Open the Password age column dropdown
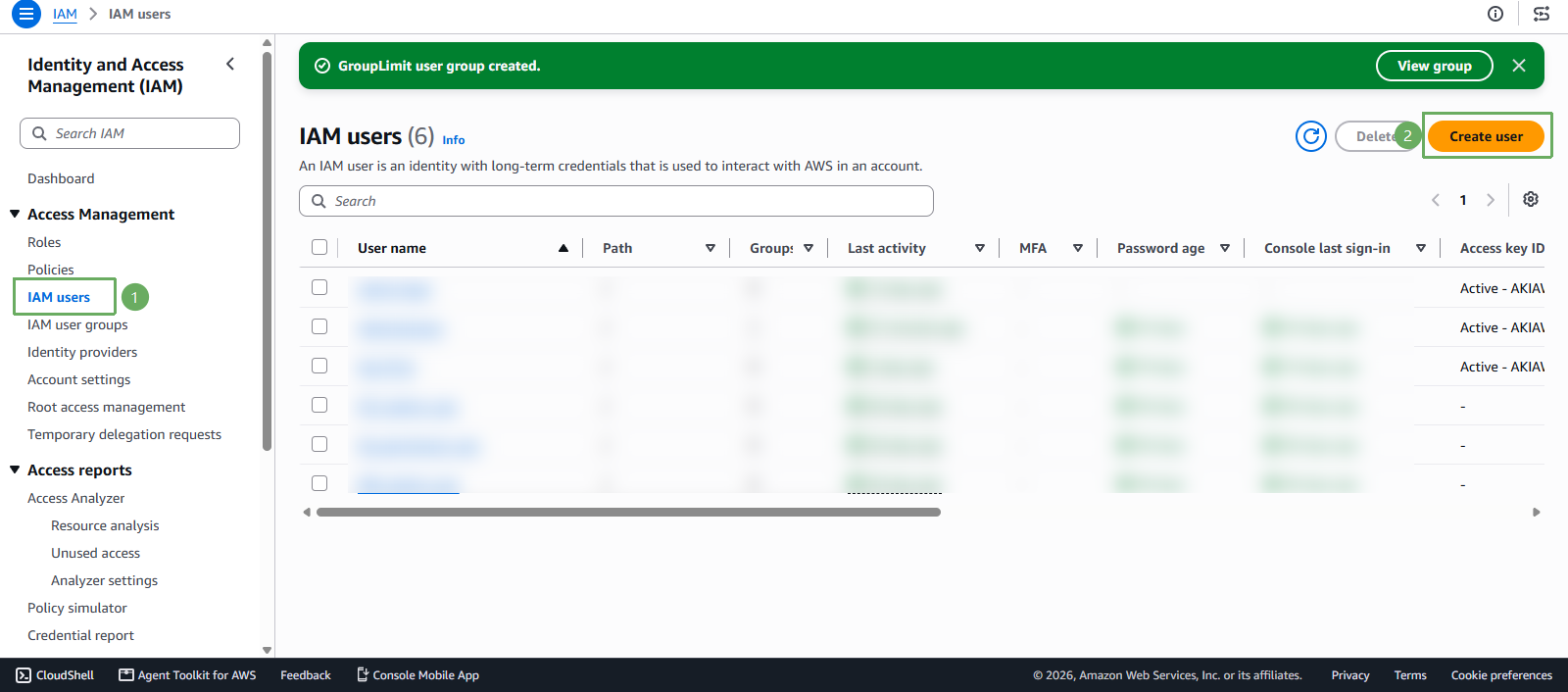This screenshot has width=1568, height=692. [x=1225, y=248]
